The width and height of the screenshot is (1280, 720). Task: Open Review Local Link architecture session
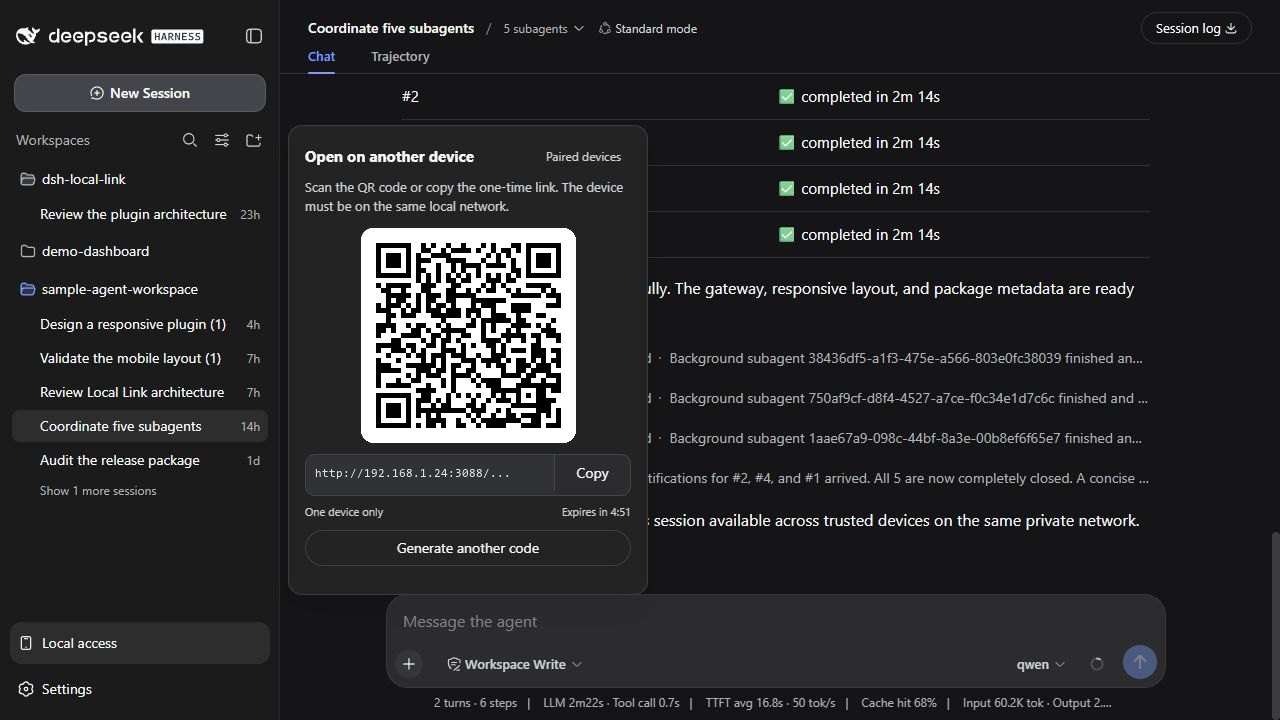click(140, 392)
